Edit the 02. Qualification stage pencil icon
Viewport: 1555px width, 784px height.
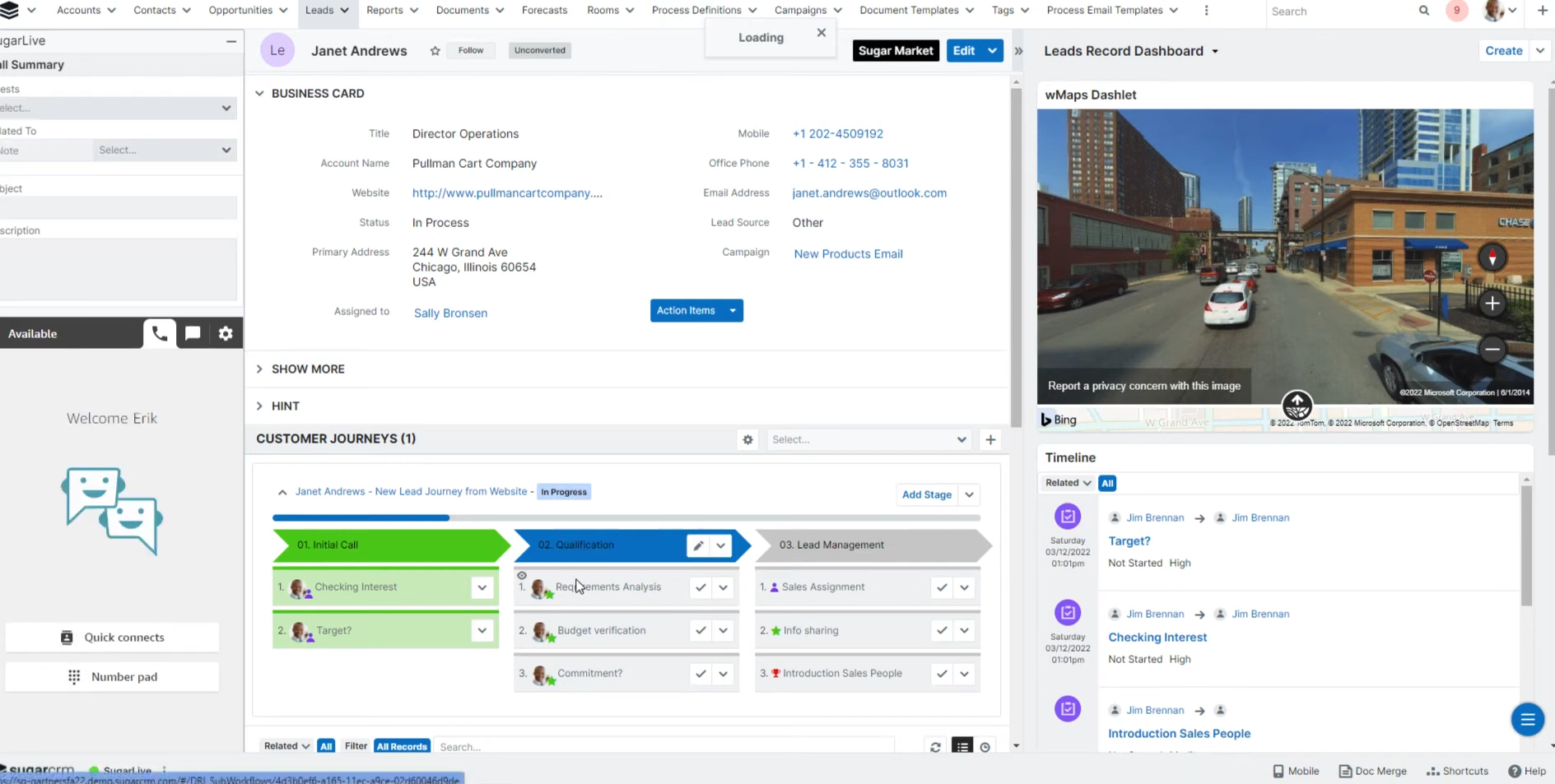click(698, 545)
